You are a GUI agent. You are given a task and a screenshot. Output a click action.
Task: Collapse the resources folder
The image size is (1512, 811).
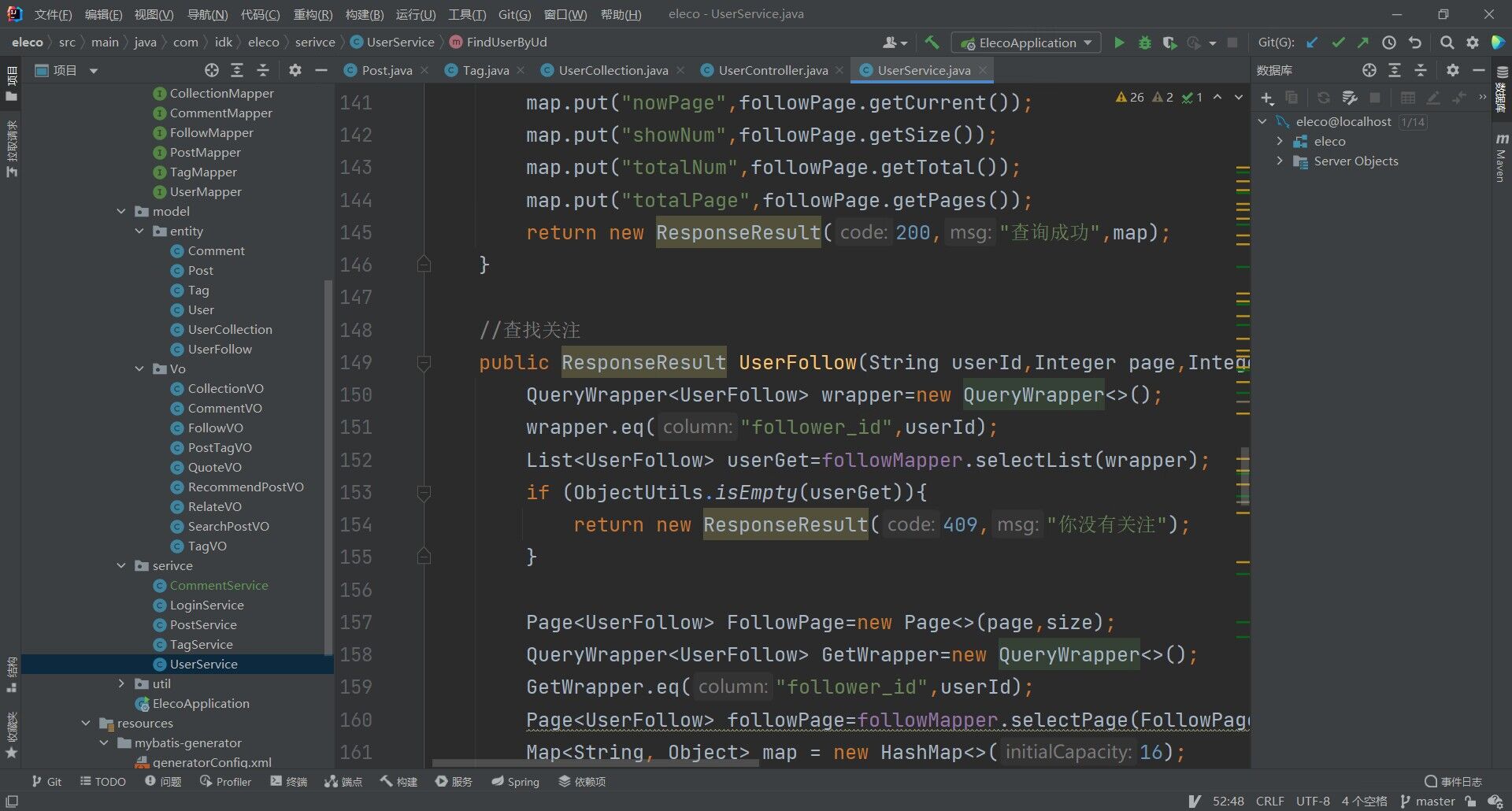pyautogui.click(x=86, y=723)
